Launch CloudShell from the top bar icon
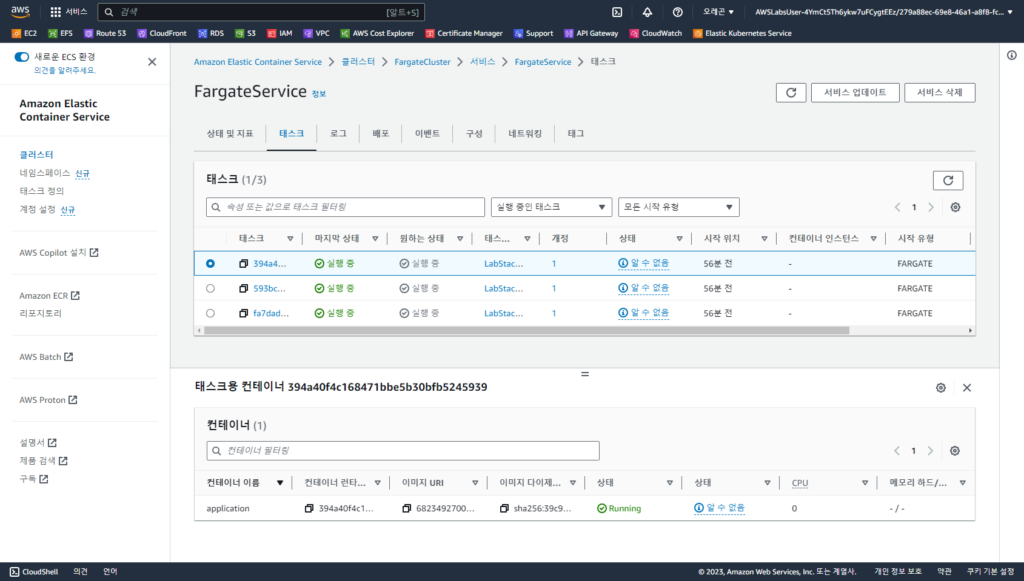The height and width of the screenshot is (581, 1024). (616, 12)
